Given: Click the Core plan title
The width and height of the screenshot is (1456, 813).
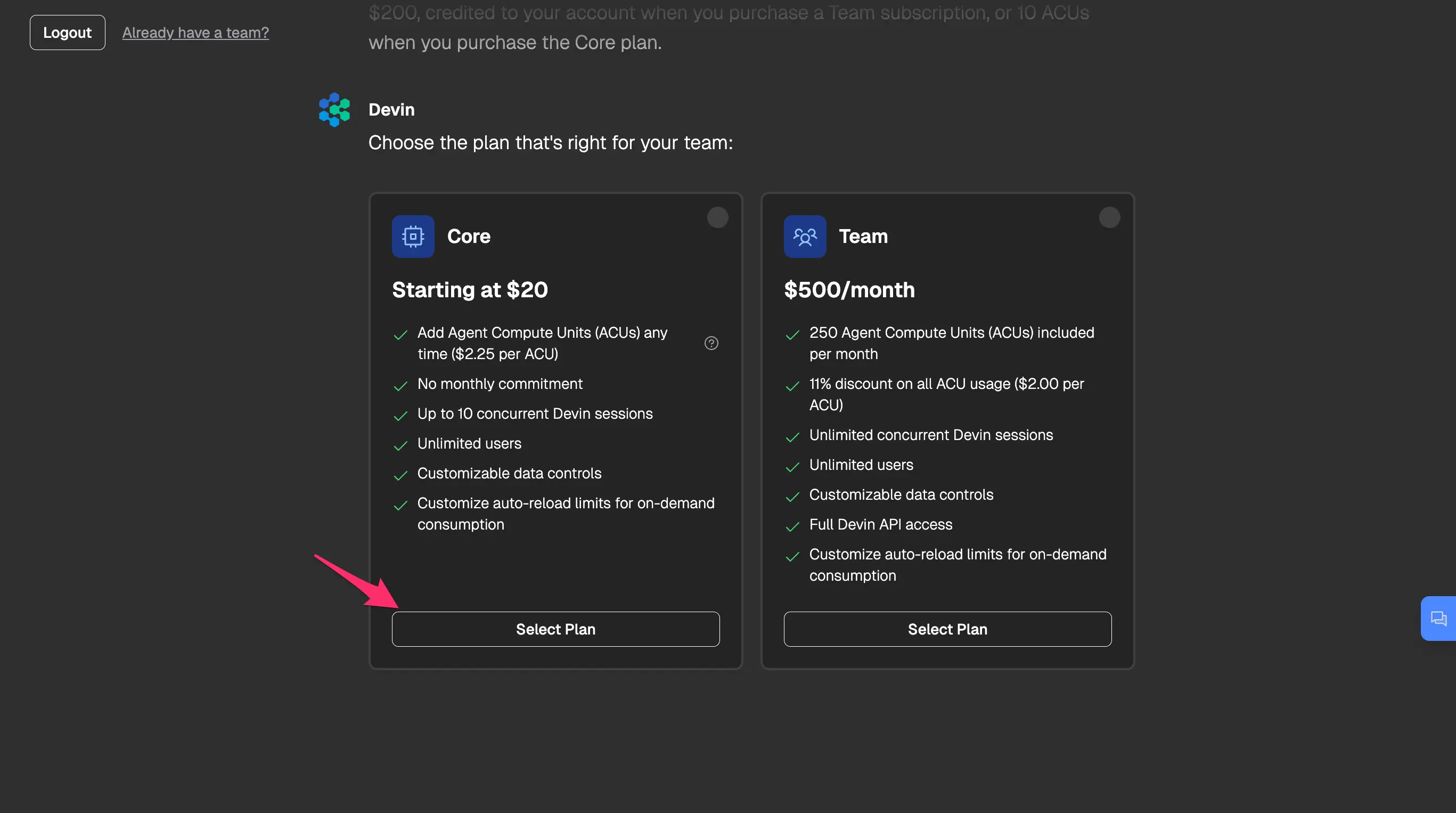Looking at the screenshot, I should pos(469,237).
